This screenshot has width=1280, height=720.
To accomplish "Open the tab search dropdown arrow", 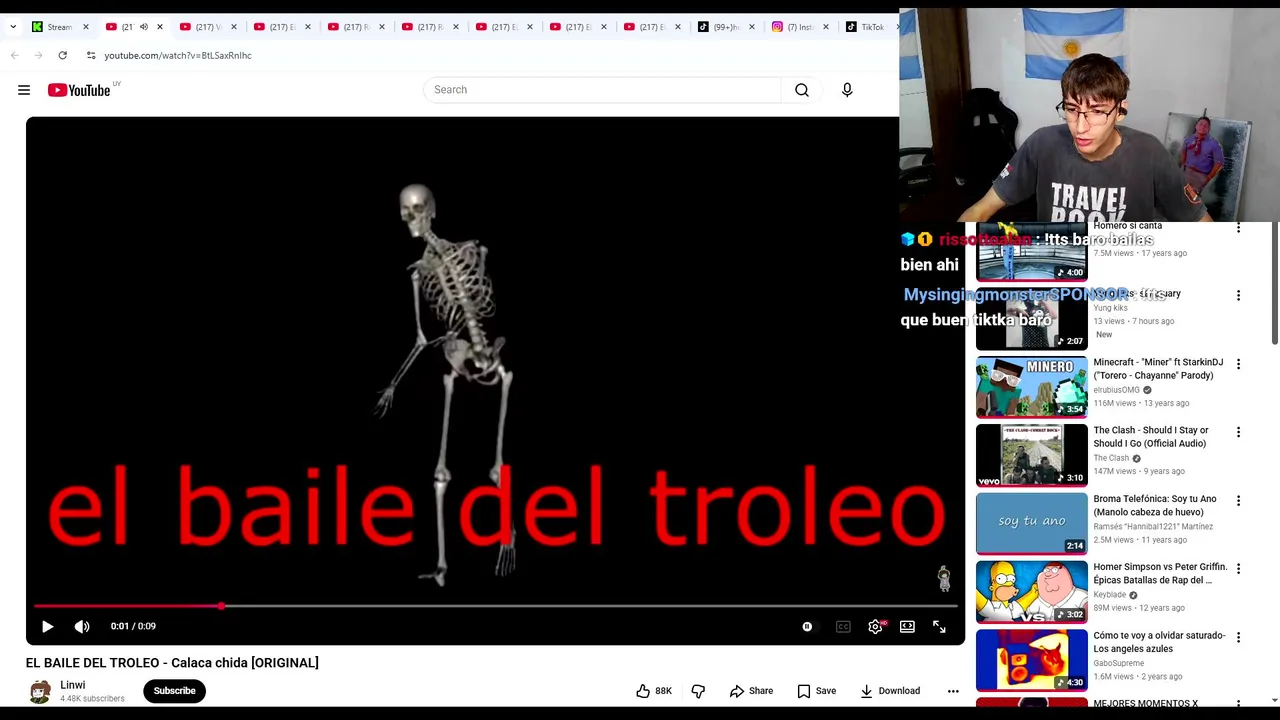I will (x=13, y=27).
